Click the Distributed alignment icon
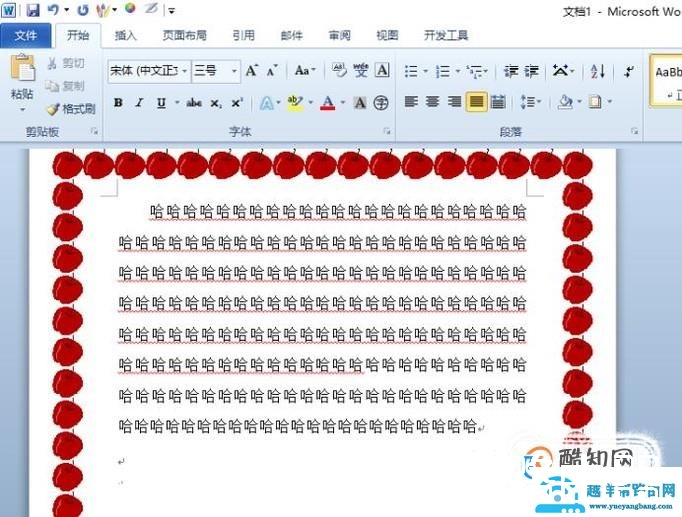 tap(498, 102)
